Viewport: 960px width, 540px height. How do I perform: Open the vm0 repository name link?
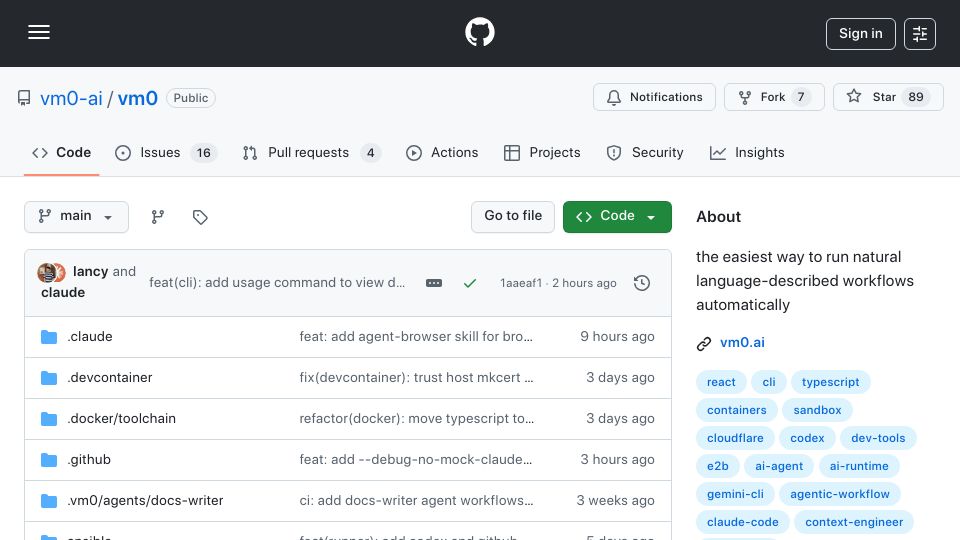pos(138,98)
